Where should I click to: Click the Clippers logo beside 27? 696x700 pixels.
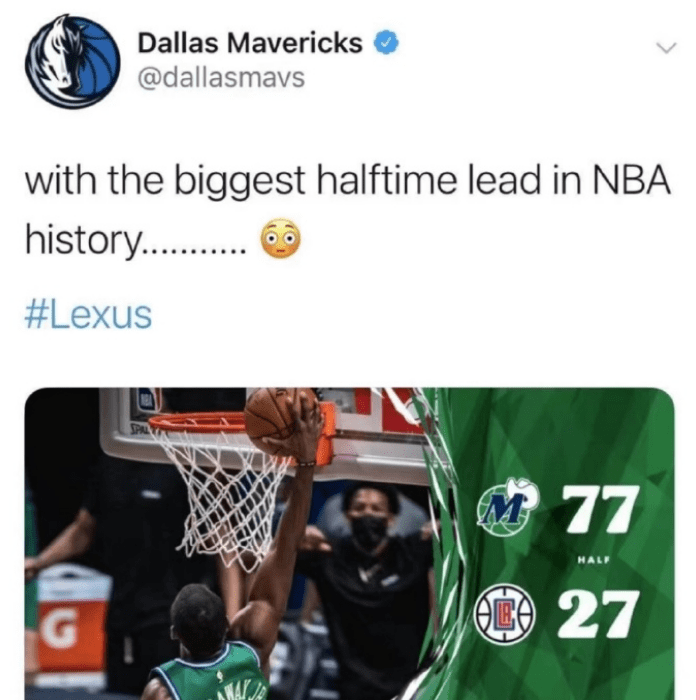coord(505,614)
